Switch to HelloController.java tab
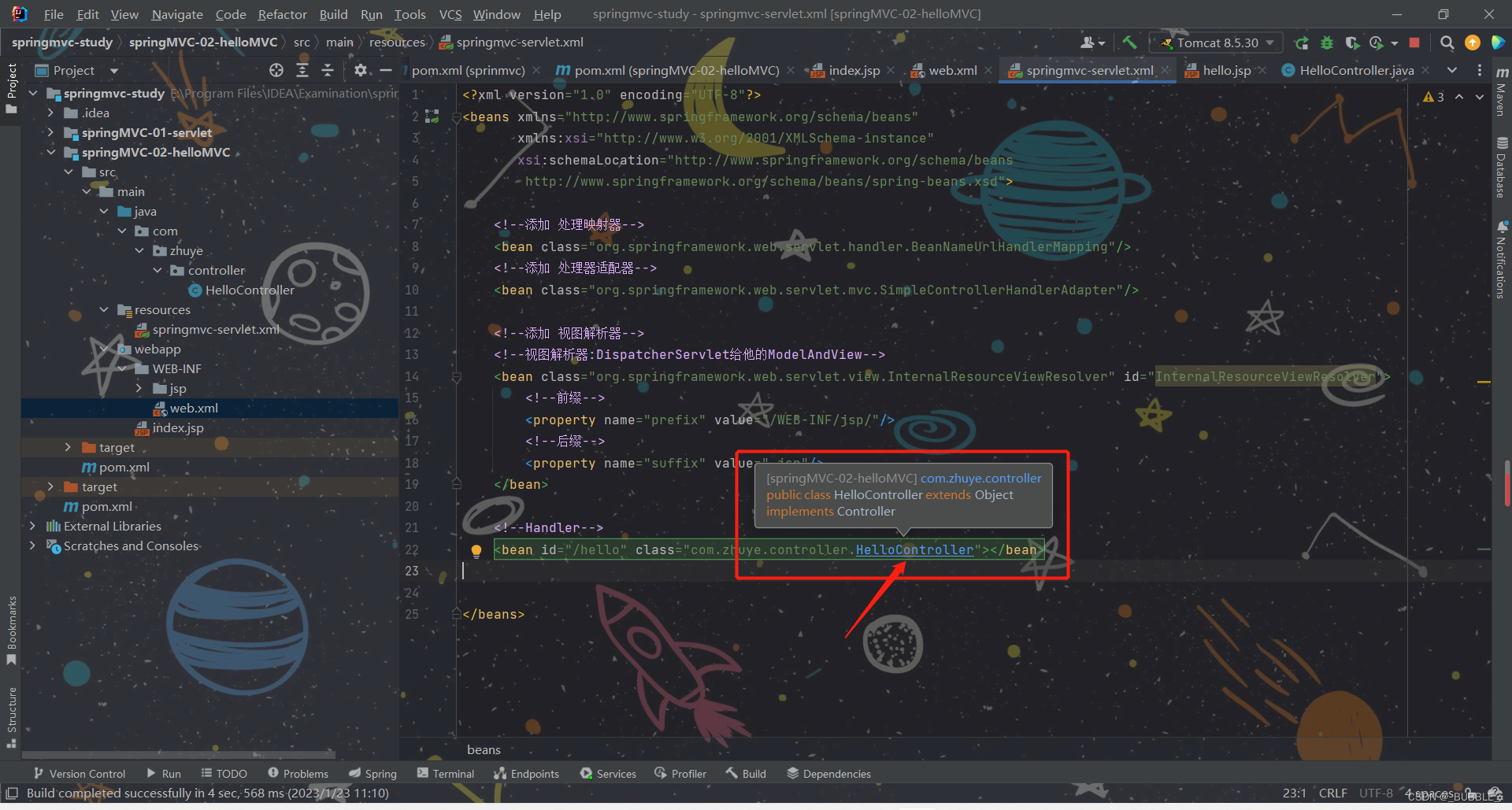This screenshot has height=810, width=1512. pyautogui.click(x=1356, y=70)
